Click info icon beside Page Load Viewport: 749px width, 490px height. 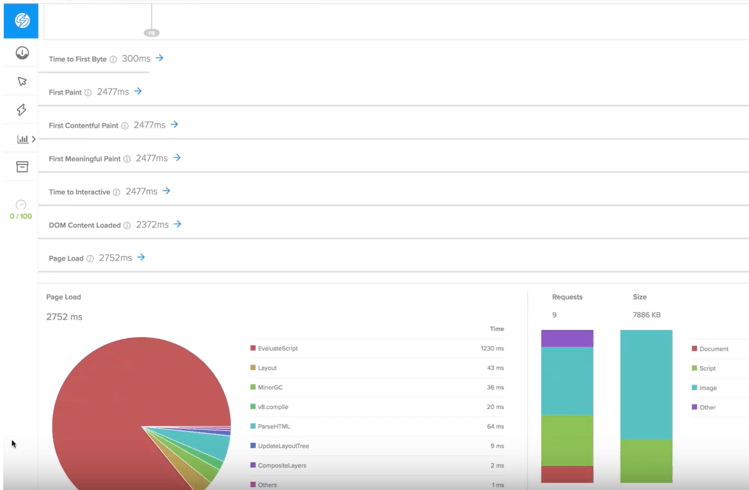[90, 258]
